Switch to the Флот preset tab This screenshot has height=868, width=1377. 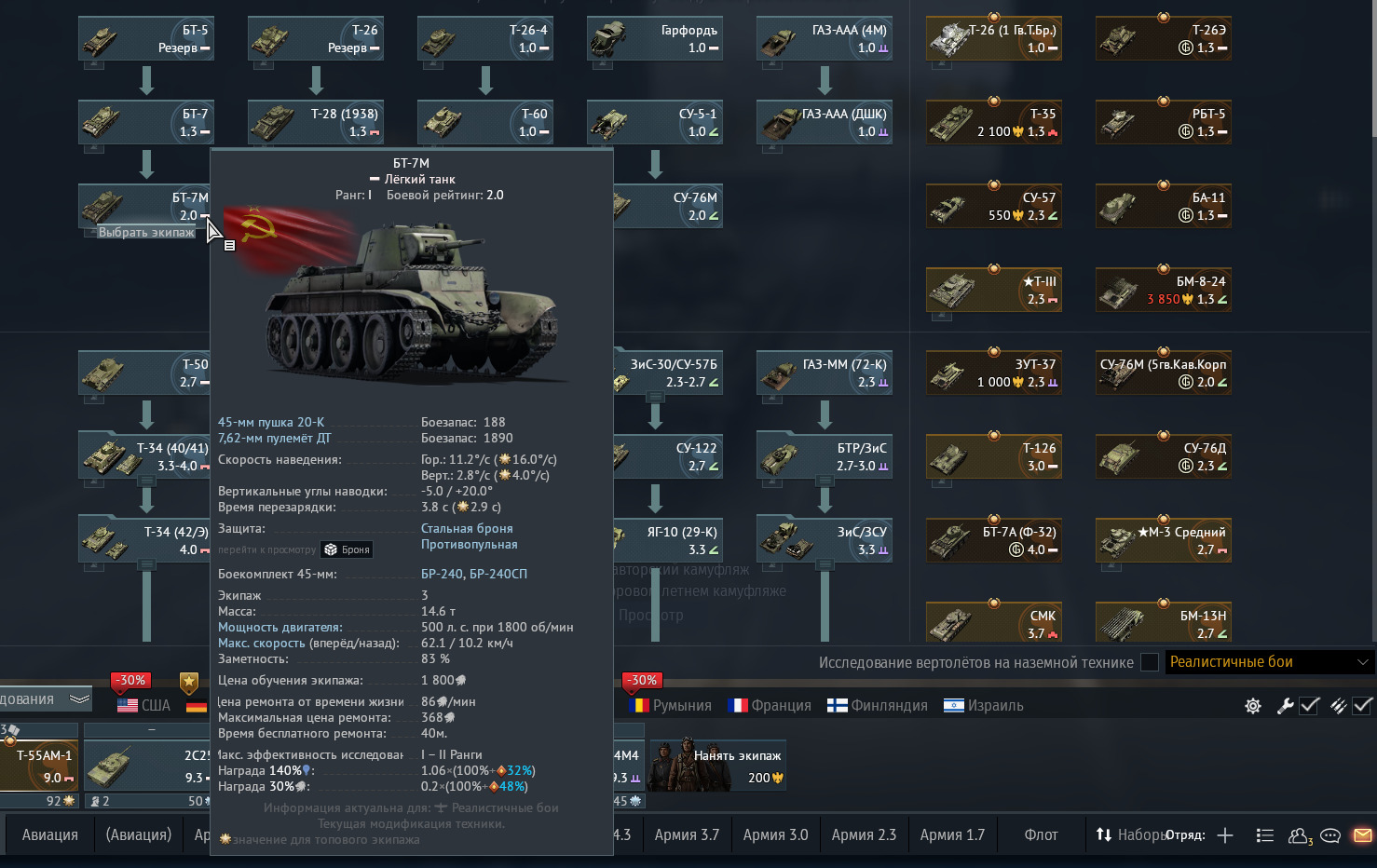[x=1041, y=834]
